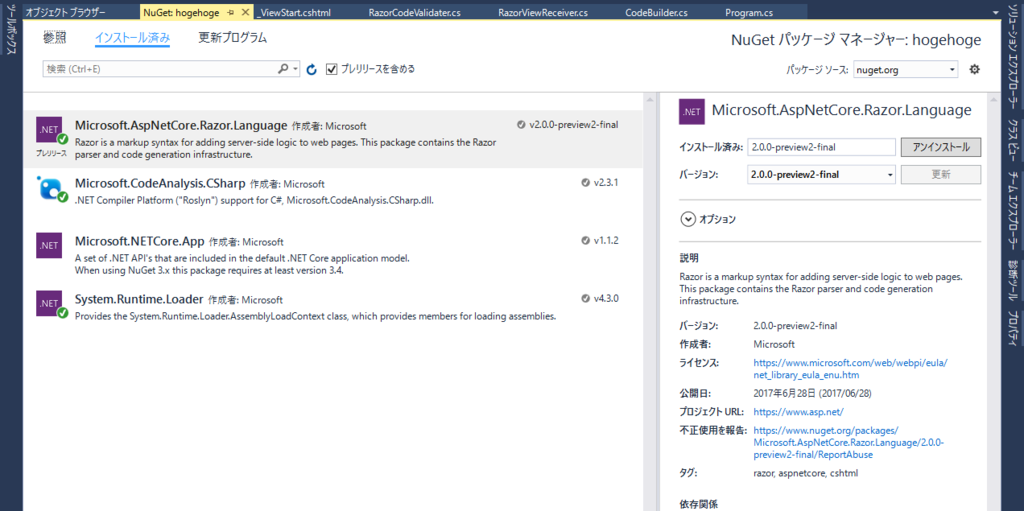Screen dimensions: 1024x511
Task: Click the 公開日 date 2017年6月28日 text
Action: click(812, 393)
